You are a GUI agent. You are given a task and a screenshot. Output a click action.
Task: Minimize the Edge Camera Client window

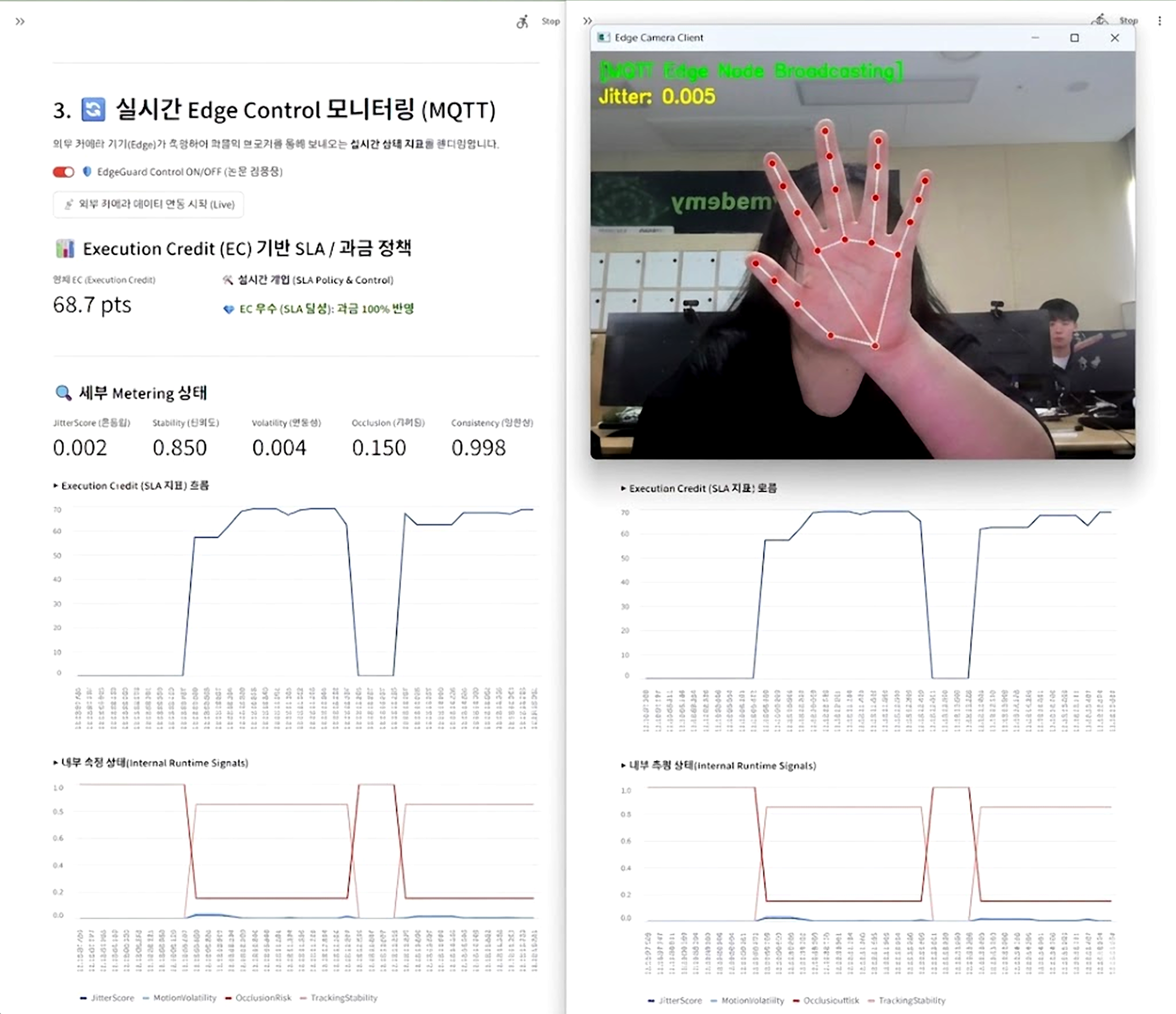coord(1035,38)
